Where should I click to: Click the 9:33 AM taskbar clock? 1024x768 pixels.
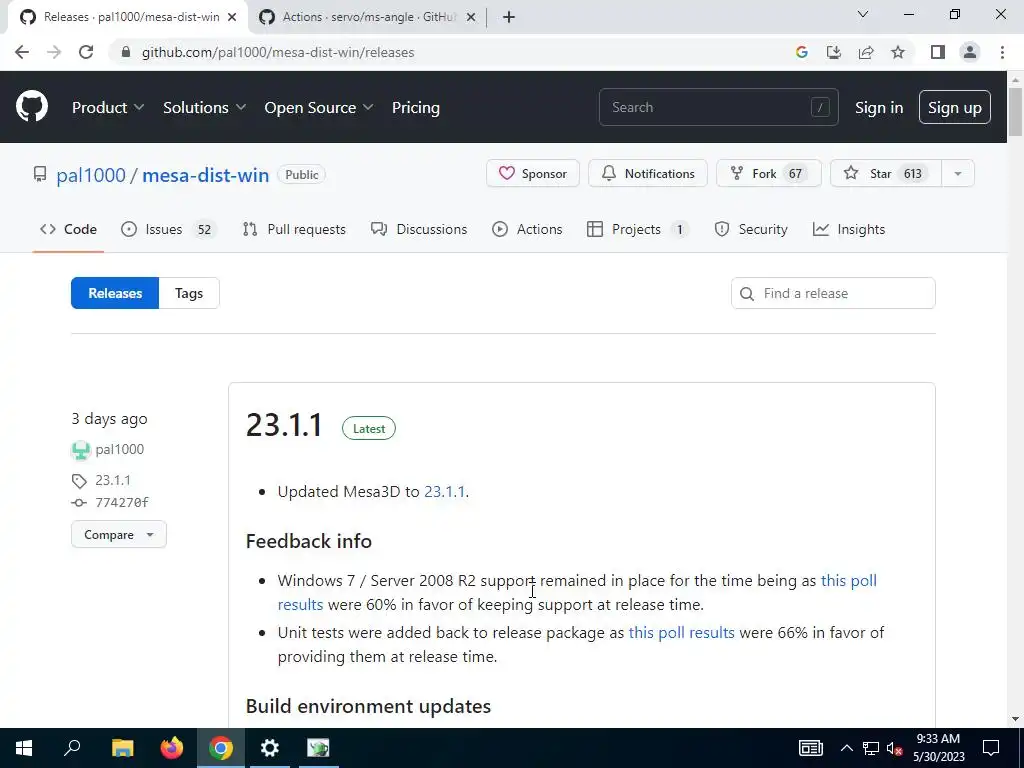938,739
